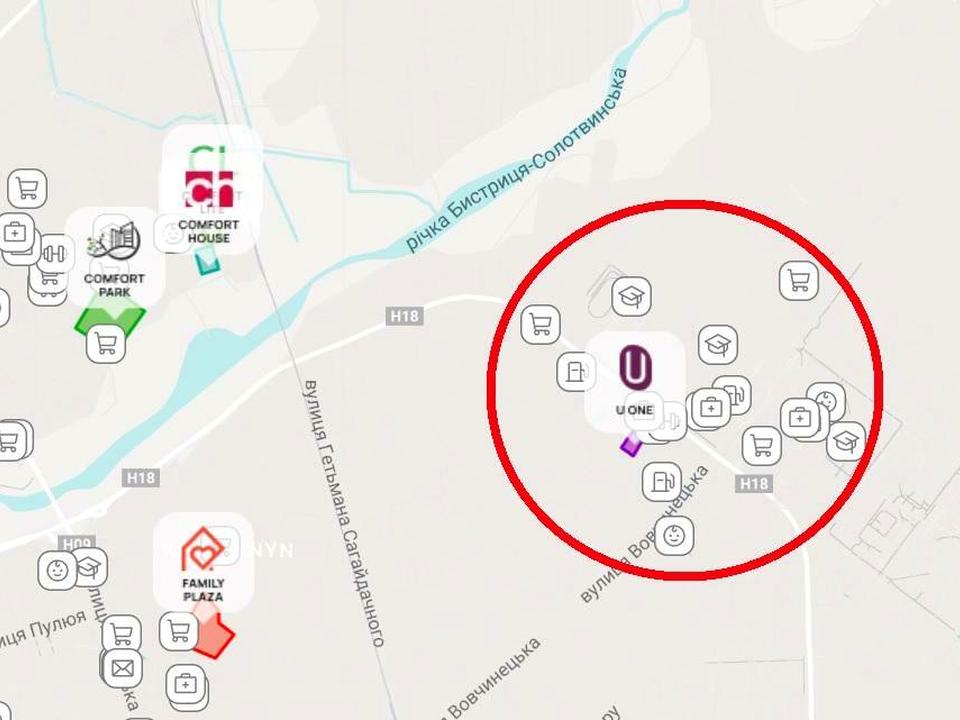This screenshot has width=960, height=720.
Task: Click the envelope post office icon
Action: [x=122, y=669]
